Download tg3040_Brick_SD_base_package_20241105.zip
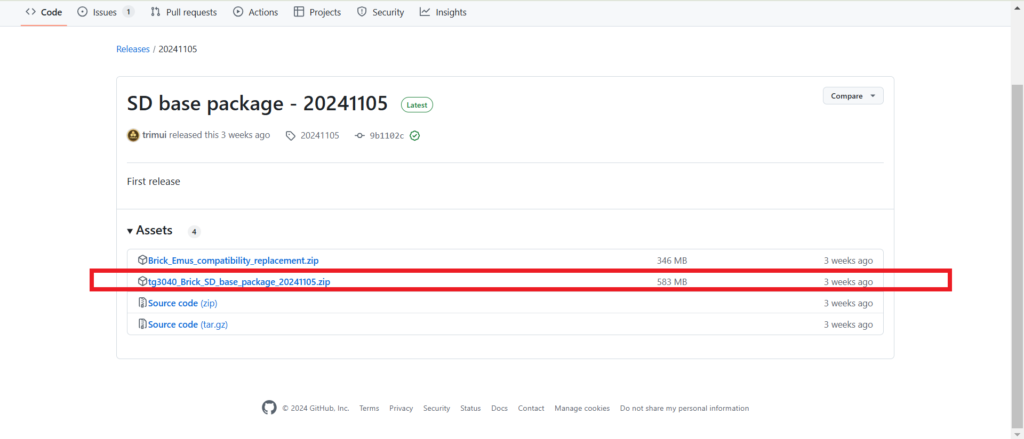 point(239,282)
